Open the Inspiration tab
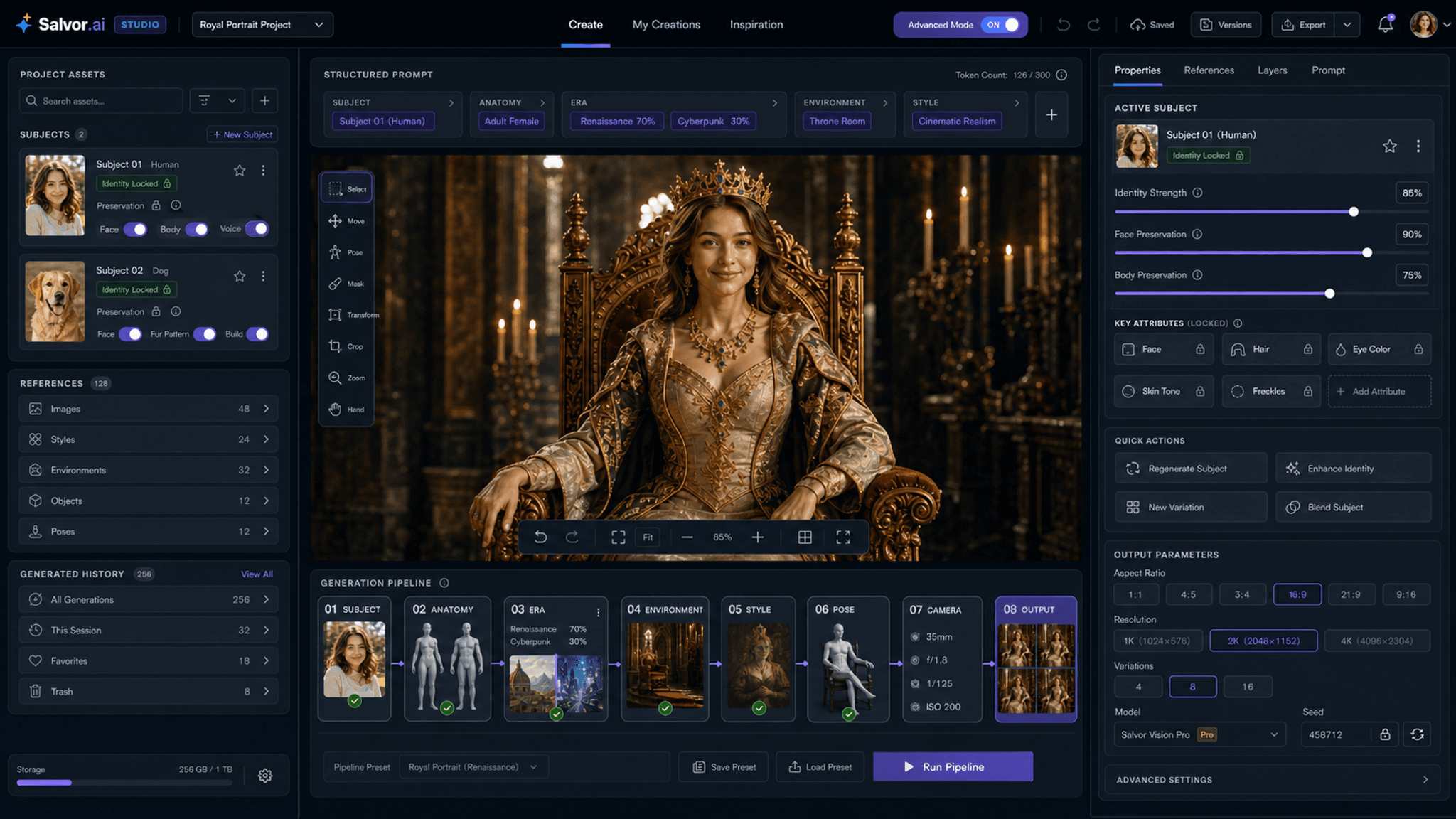Viewport: 1456px width, 819px height. 756,25
